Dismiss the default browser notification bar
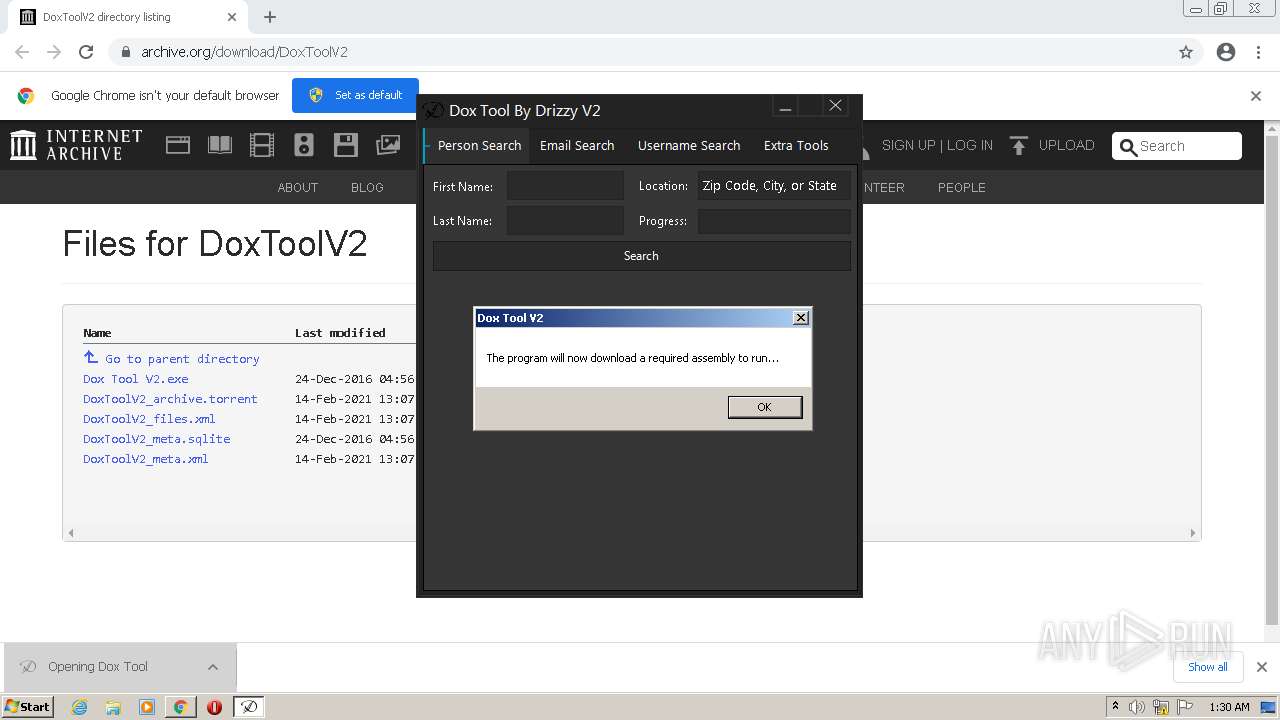 tap(1256, 96)
